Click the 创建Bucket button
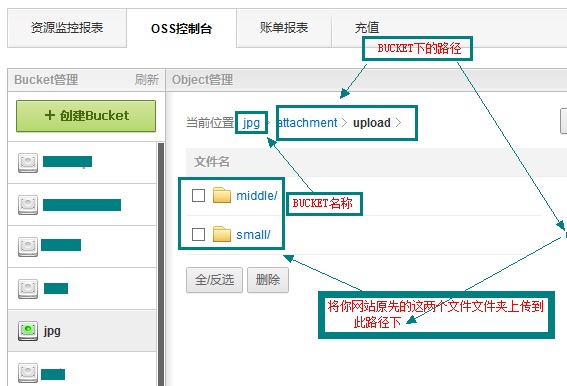The height and width of the screenshot is (386, 567). pos(86,116)
